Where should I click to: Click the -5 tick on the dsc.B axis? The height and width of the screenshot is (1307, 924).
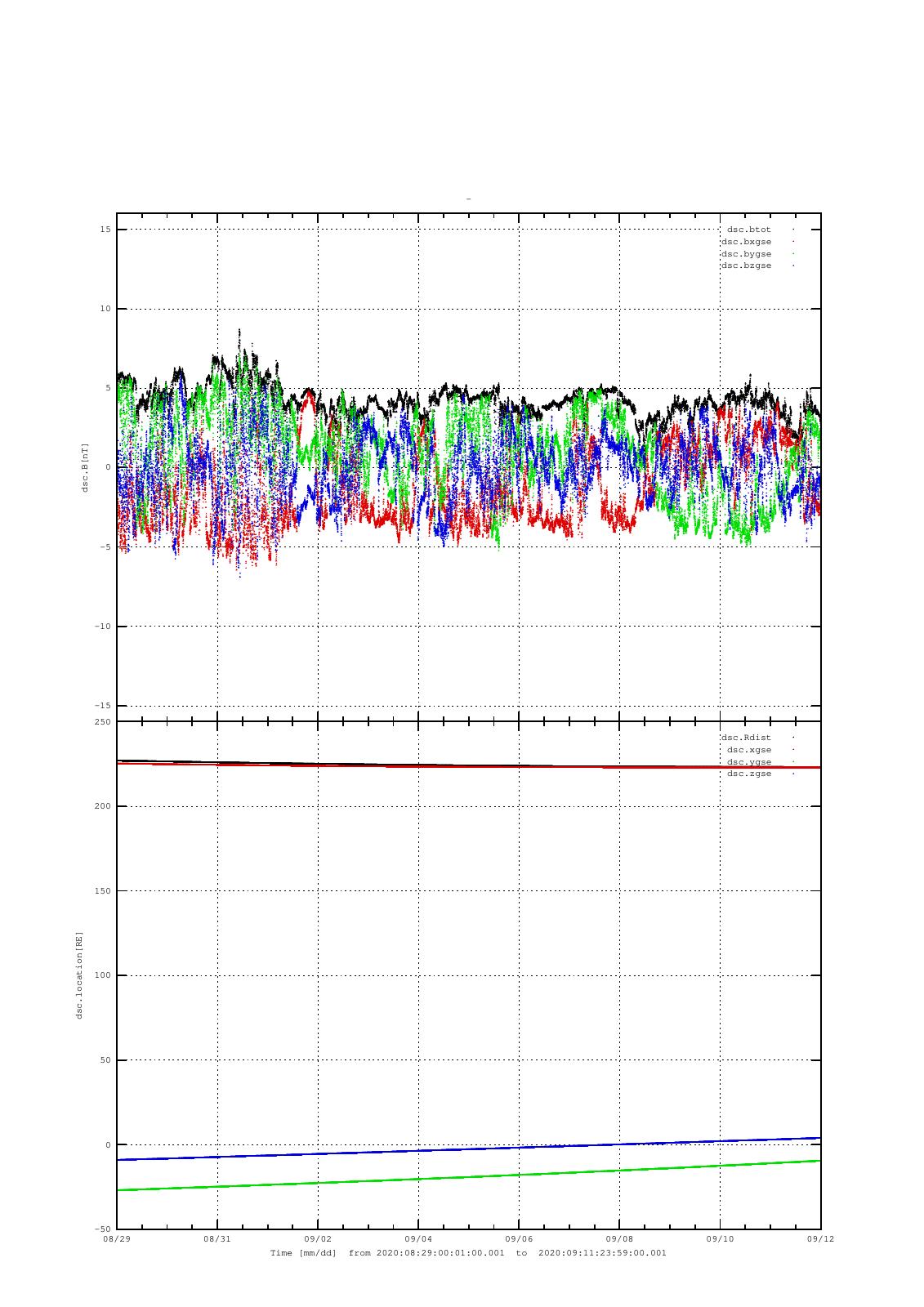[105, 547]
